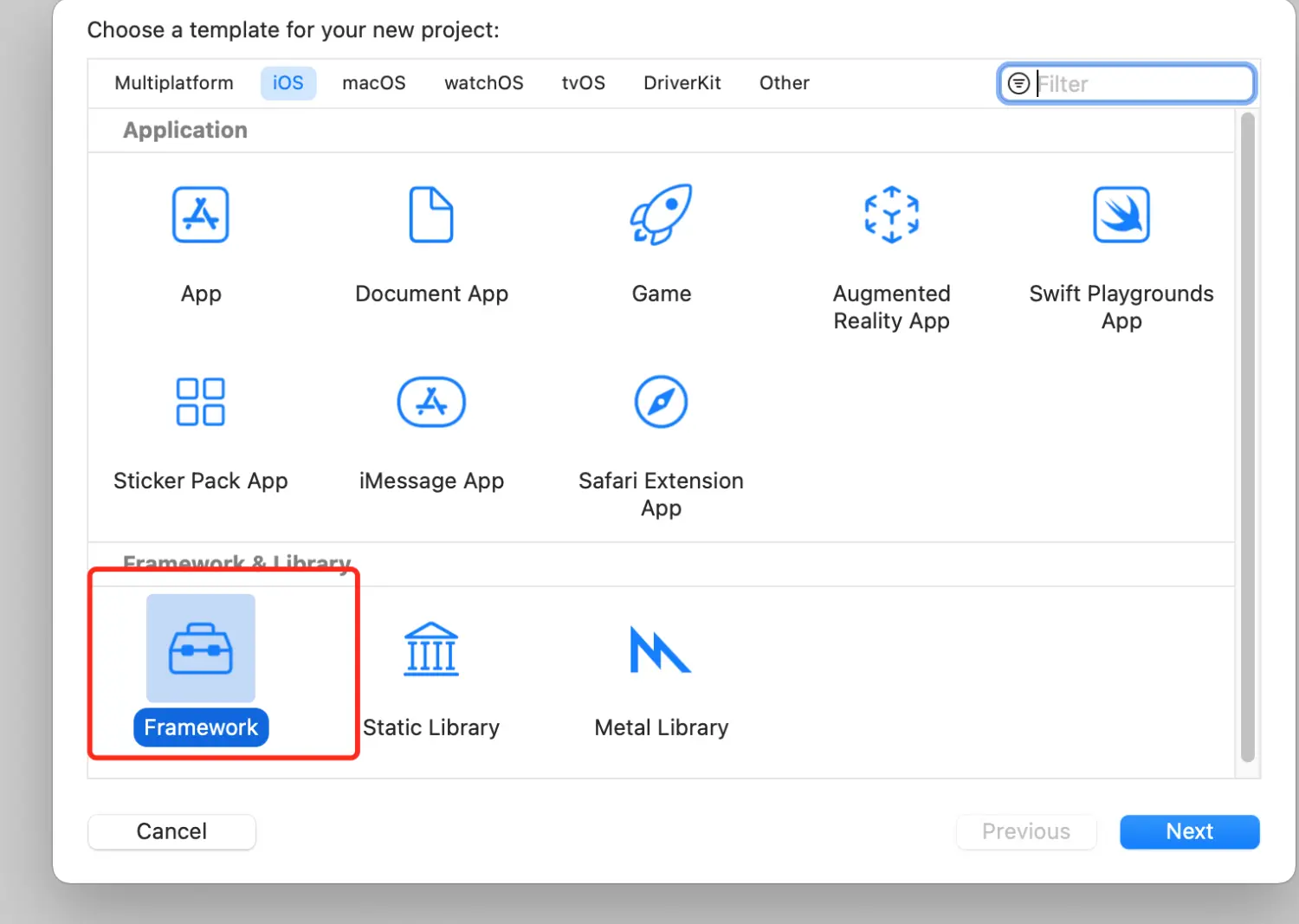Open the watchOS platform tab
Screen dimensions: 1299x924
[x=483, y=83]
